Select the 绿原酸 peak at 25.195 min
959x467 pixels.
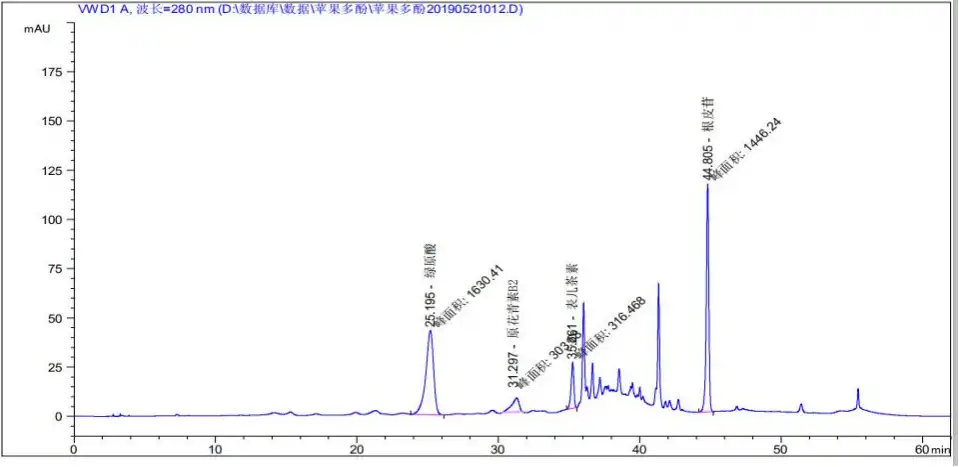[x=430, y=332]
